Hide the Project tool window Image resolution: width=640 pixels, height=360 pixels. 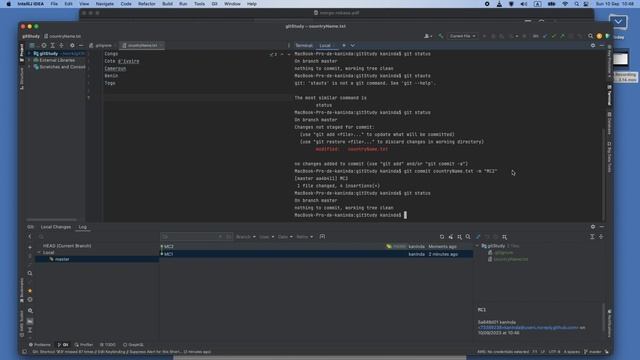[81, 45]
